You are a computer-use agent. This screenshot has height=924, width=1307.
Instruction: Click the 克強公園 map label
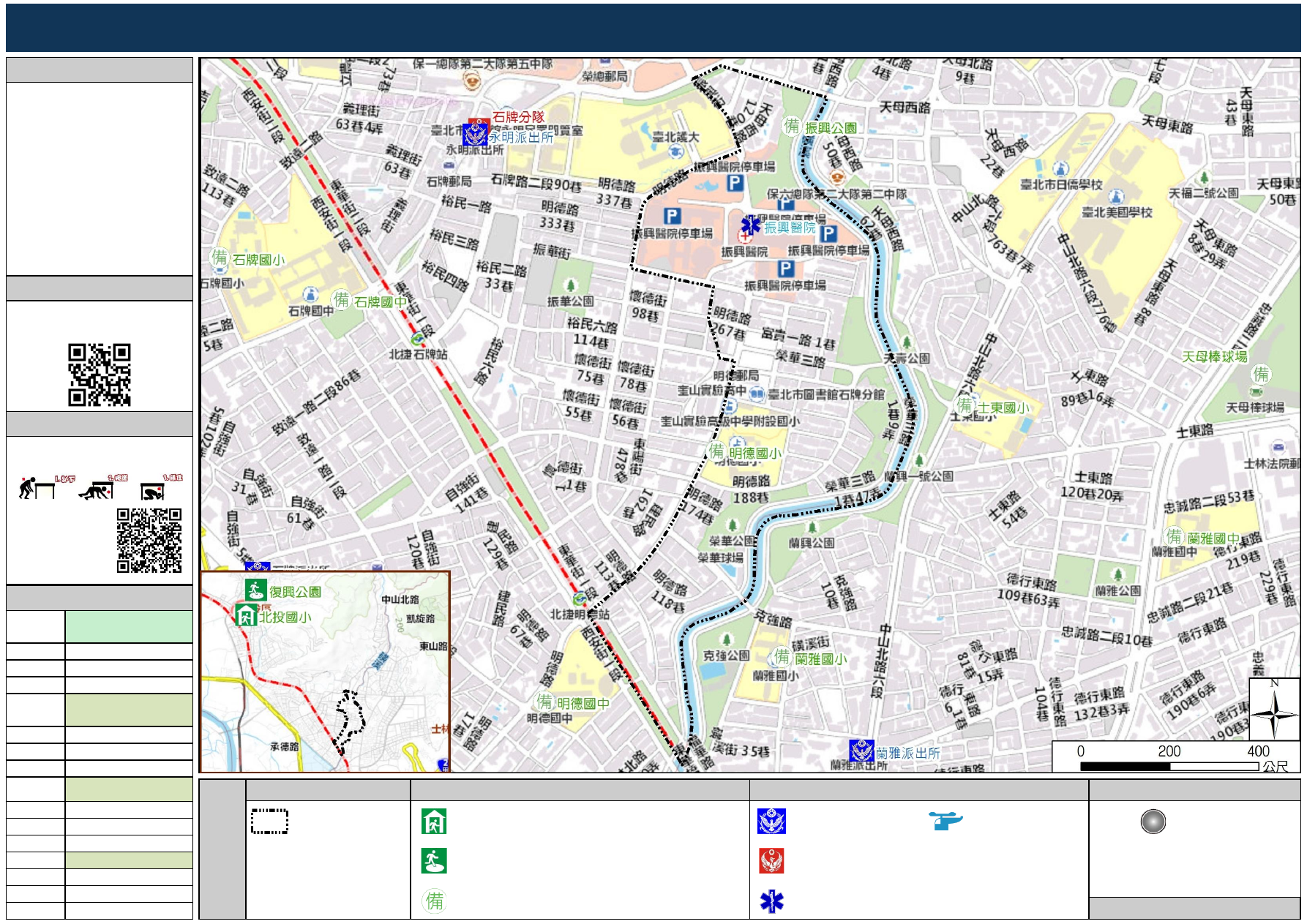coord(726,656)
